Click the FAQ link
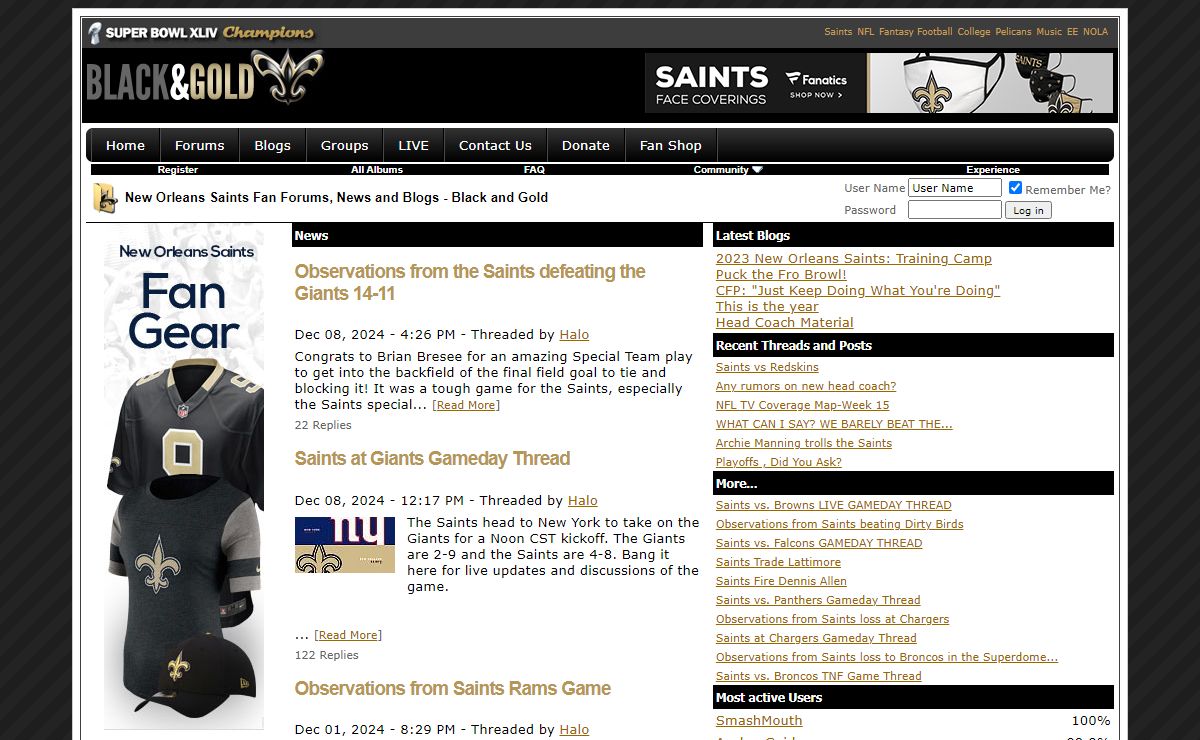The image size is (1200, 740). [534, 170]
